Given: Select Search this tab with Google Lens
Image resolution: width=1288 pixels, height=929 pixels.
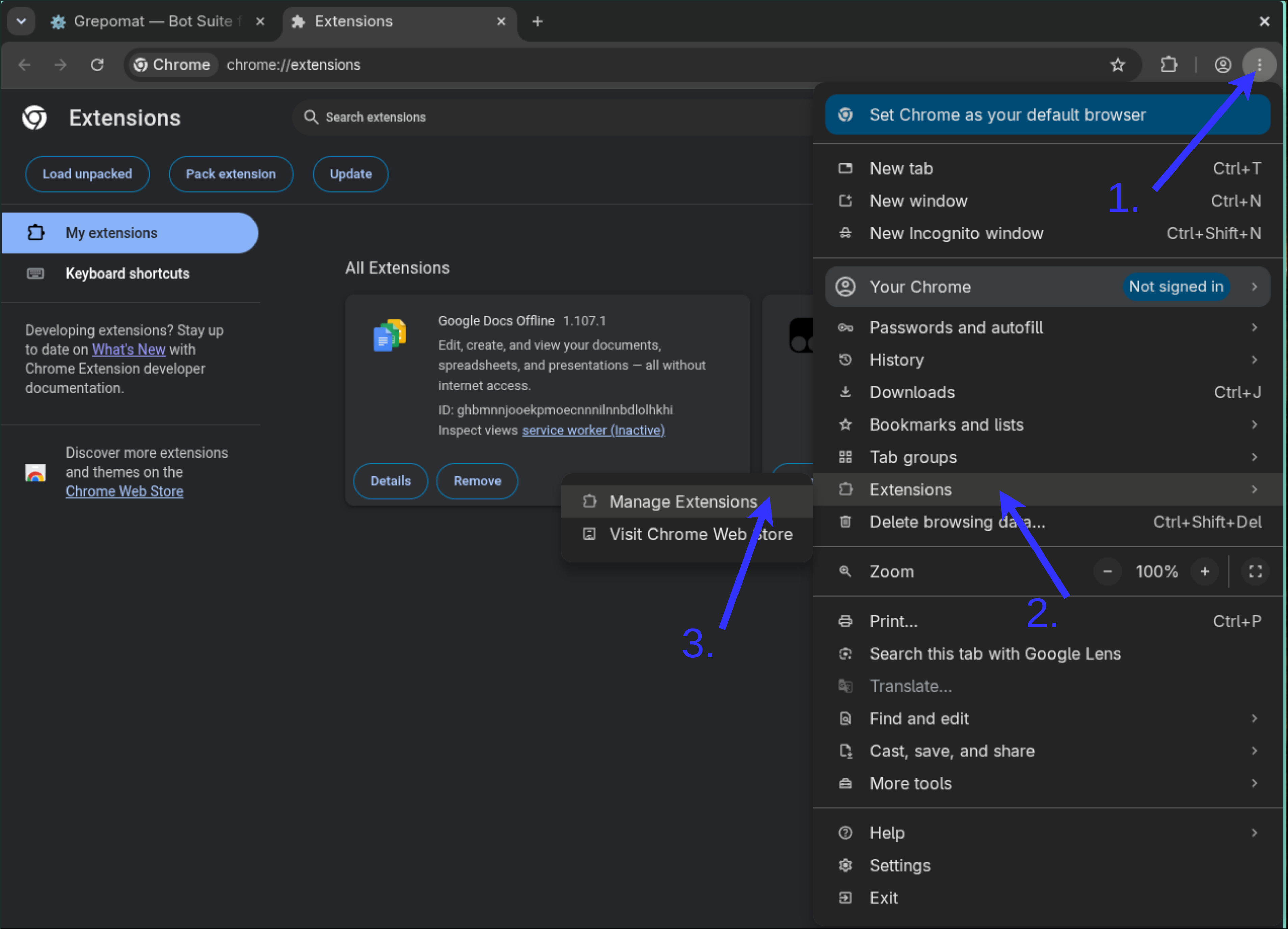Looking at the screenshot, I should click(1047, 653).
